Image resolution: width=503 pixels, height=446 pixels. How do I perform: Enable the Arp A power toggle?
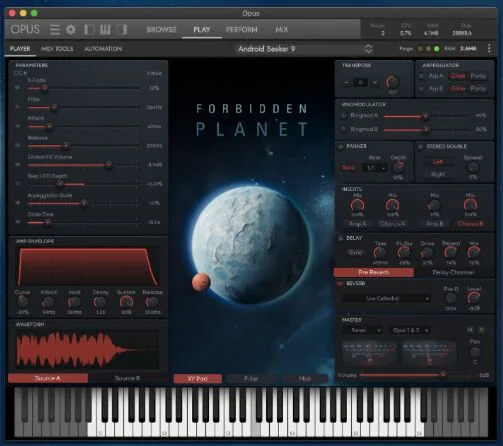point(421,76)
